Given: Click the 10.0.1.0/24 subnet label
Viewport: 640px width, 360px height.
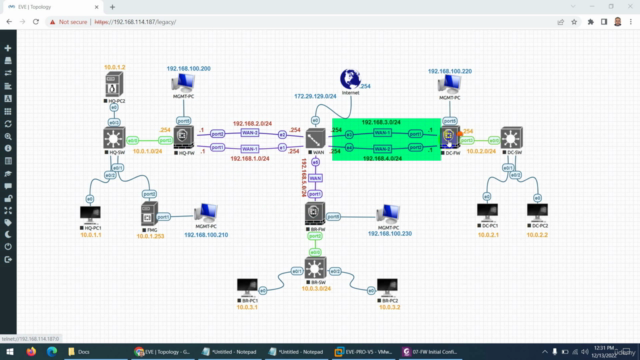Looking at the screenshot, I should [147, 151].
